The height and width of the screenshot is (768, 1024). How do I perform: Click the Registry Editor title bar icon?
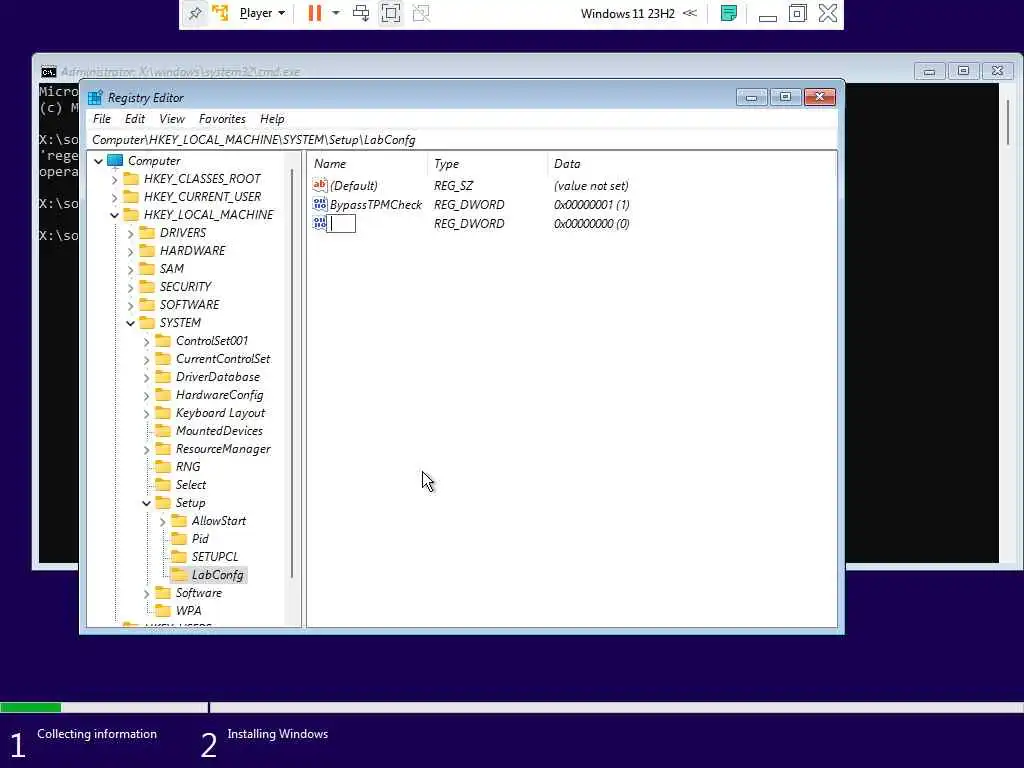click(95, 98)
